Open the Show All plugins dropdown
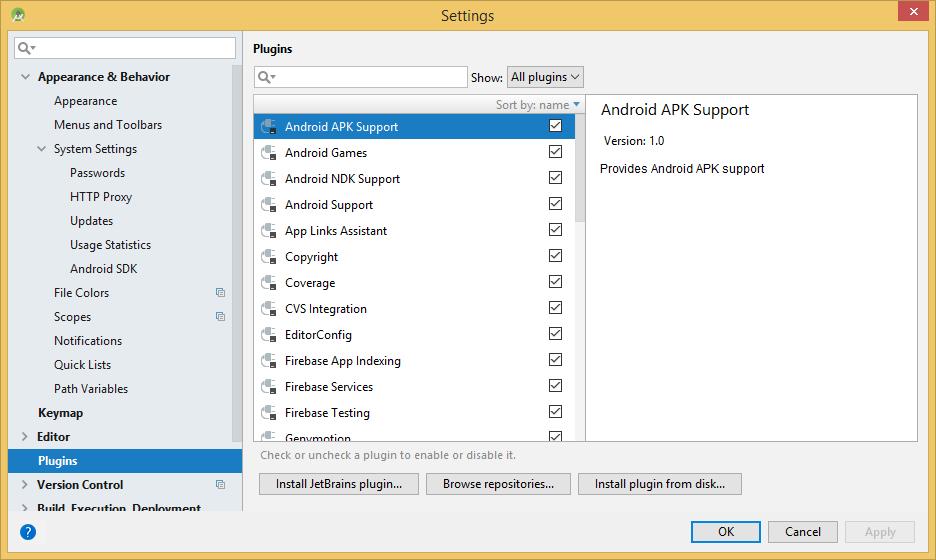936x560 pixels. pos(545,77)
